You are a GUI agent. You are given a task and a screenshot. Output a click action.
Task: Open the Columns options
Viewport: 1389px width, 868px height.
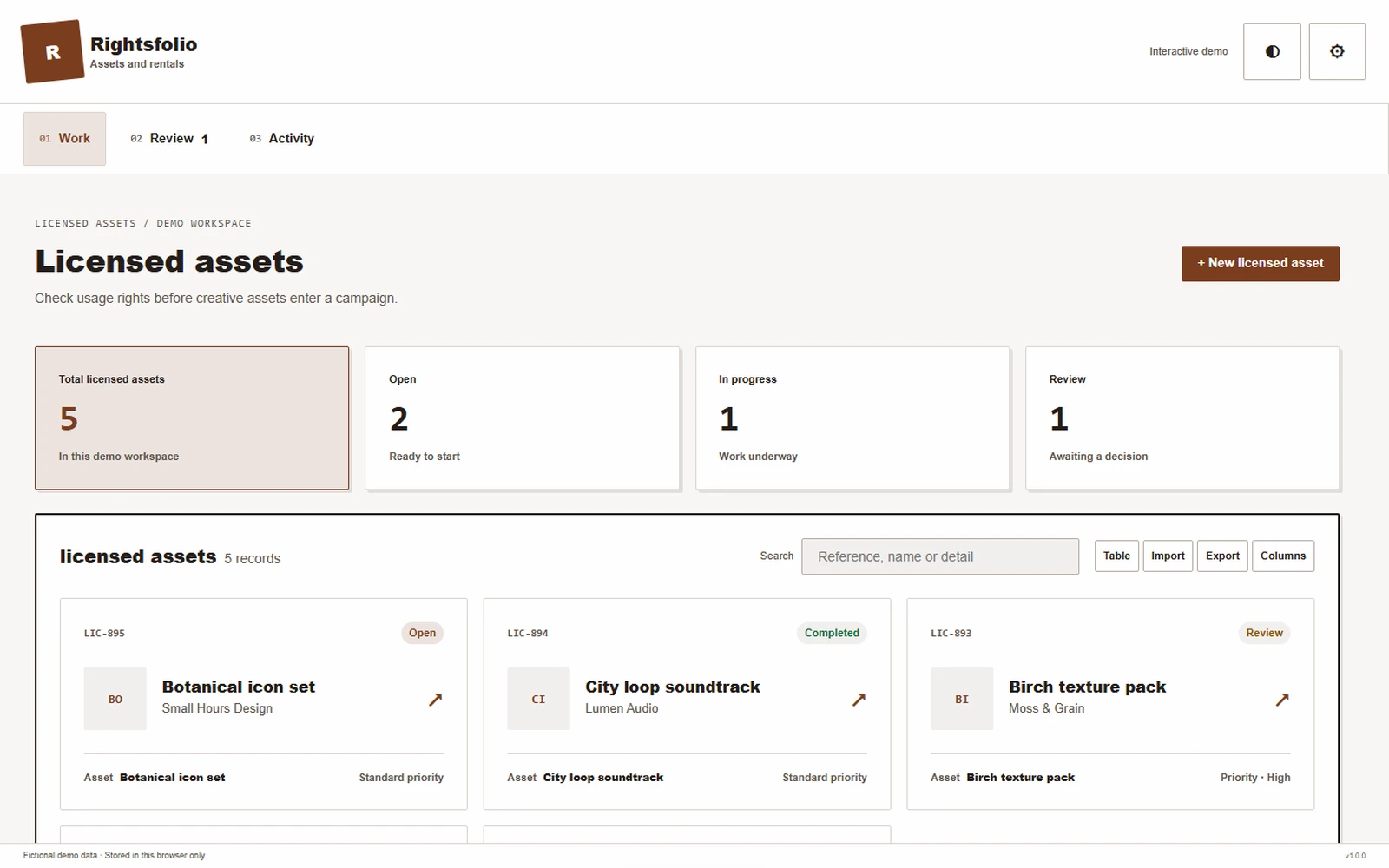(1283, 556)
